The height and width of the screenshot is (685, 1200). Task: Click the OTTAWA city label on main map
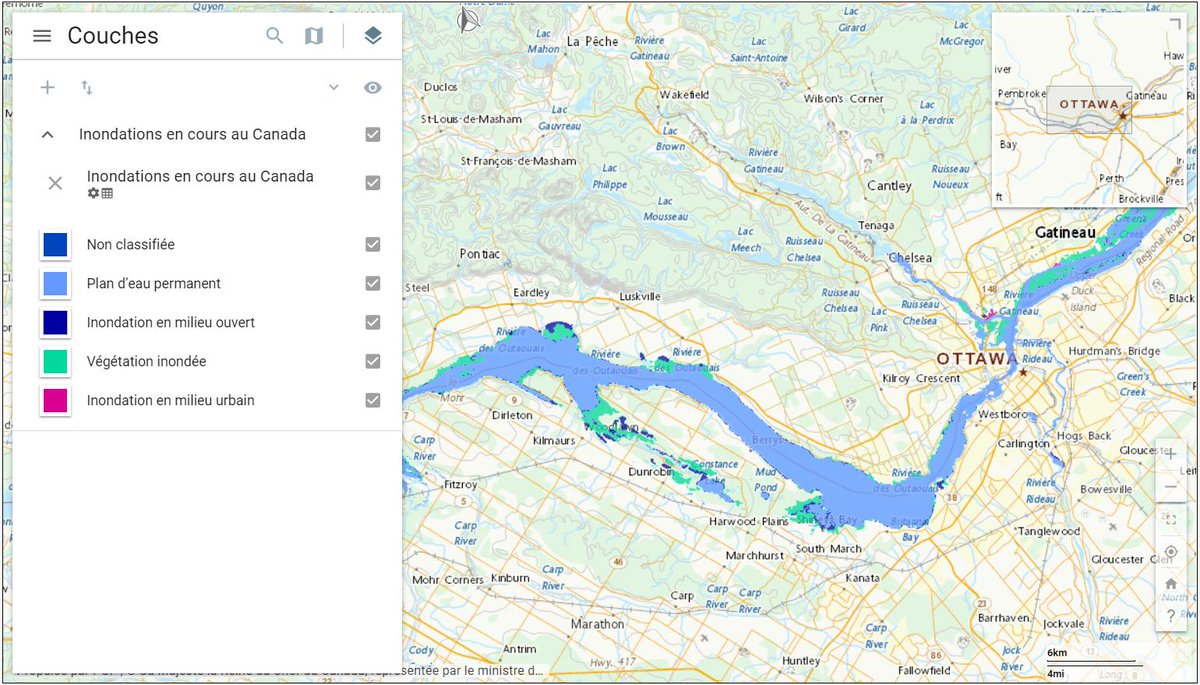click(x=977, y=358)
